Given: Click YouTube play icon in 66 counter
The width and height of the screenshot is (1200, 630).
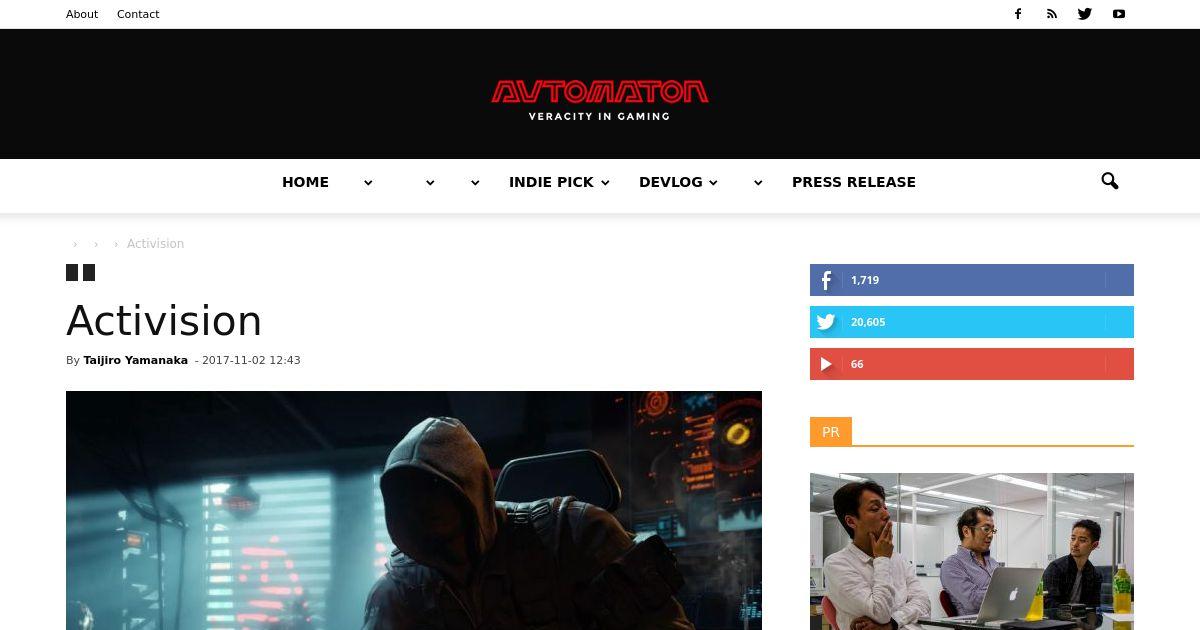Looking at the screenshot, I should coord(826,364).
